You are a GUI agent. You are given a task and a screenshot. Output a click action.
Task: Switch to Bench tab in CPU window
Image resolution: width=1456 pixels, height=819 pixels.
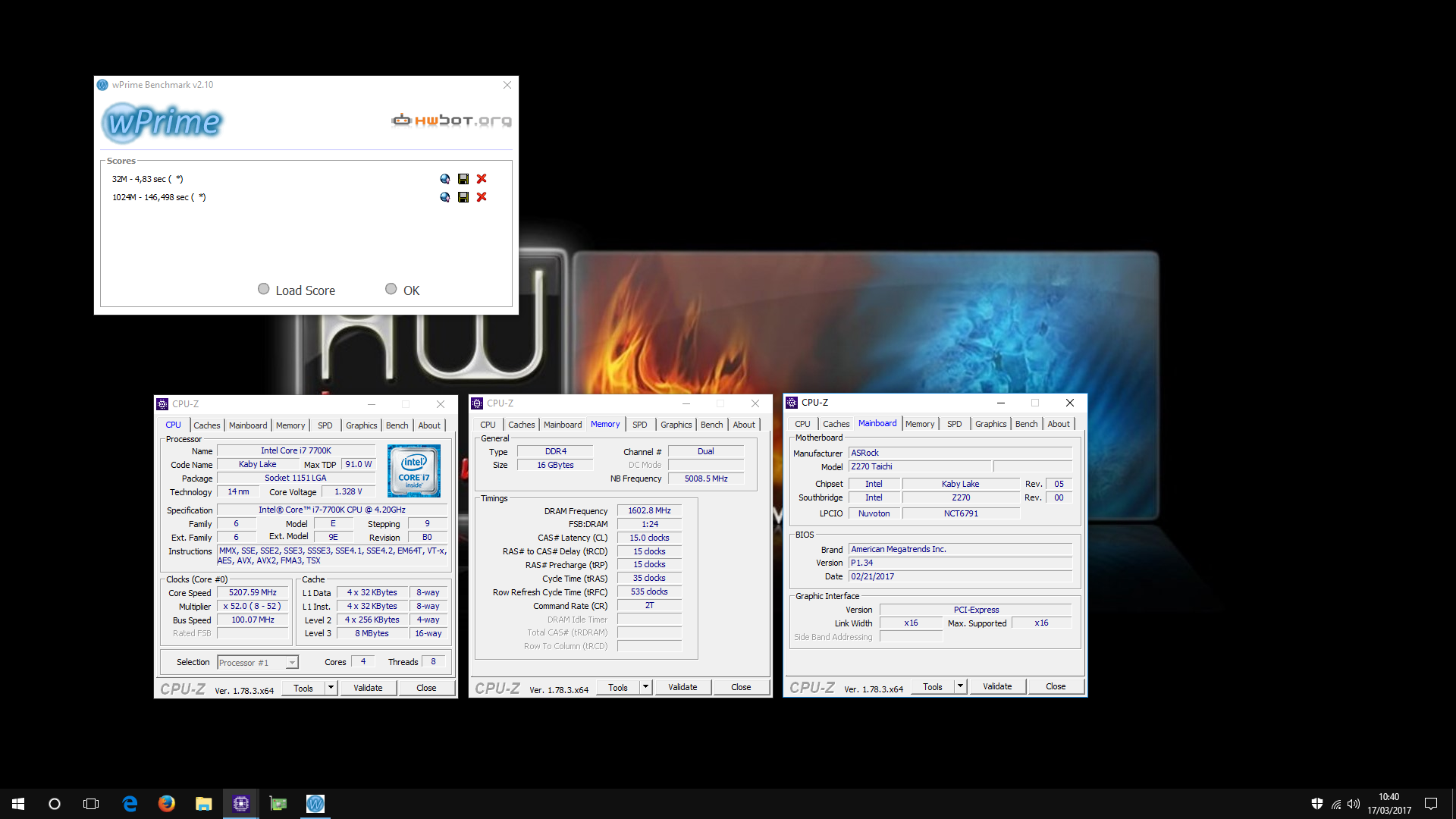(397, 425)
